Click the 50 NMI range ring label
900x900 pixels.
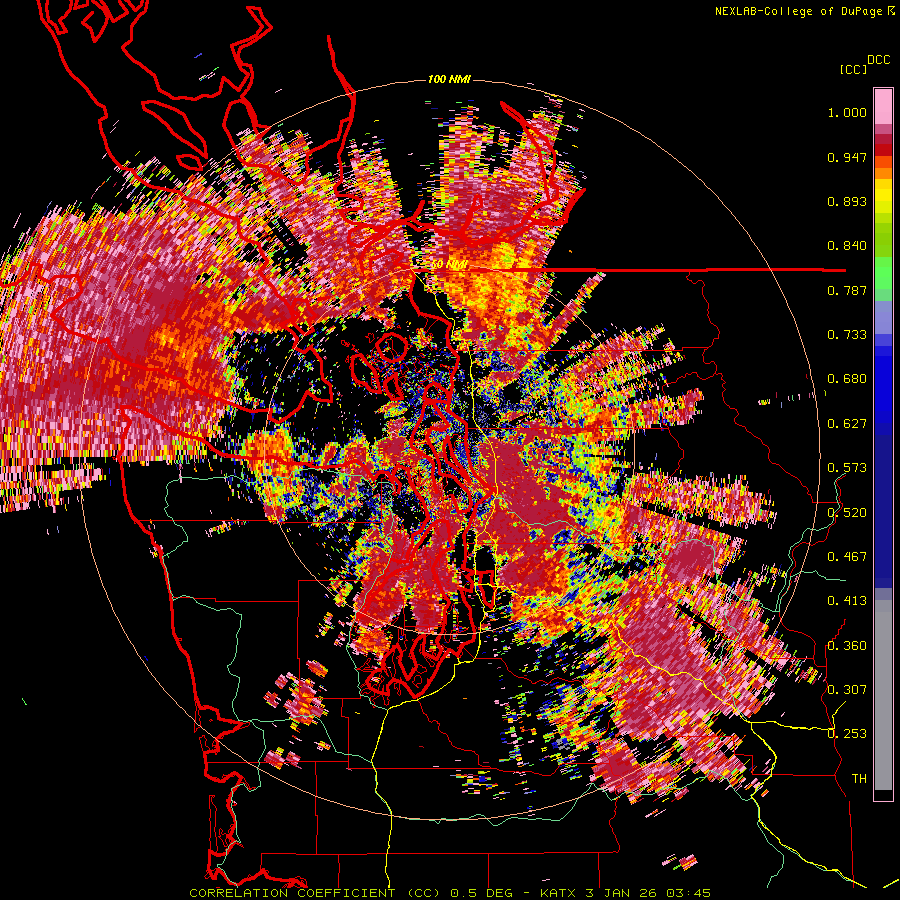click(x=449, y=265)
